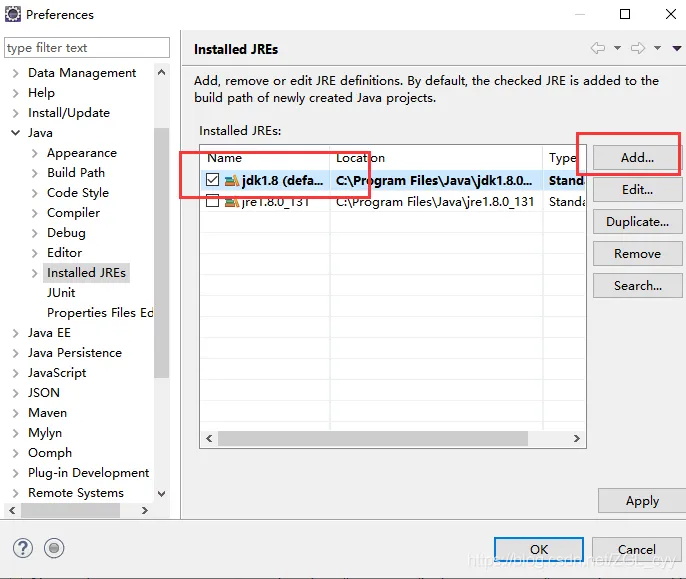This screenshot has width=686, height=579.
Task: Select Properties Files Editor tree item
Action: pyautogui.click(x=100, y=312)
